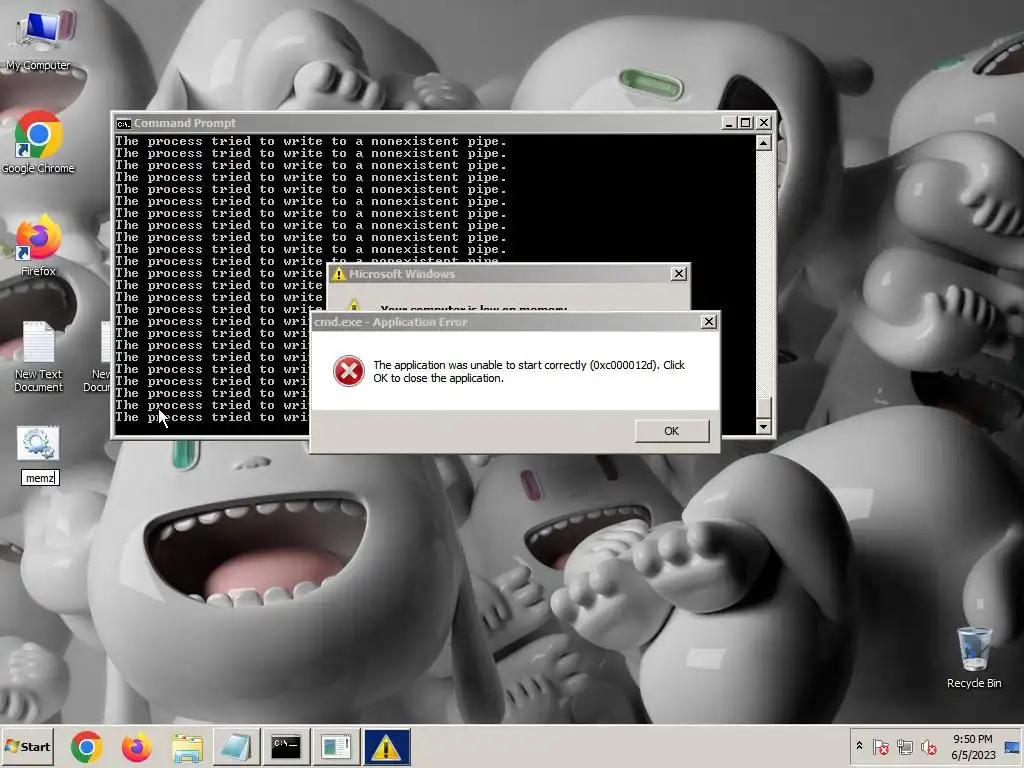The height and width of the screenshot is (768, 1024).
Task: Minimize the Command Prompt window
Action: click(x=729, y=123)
